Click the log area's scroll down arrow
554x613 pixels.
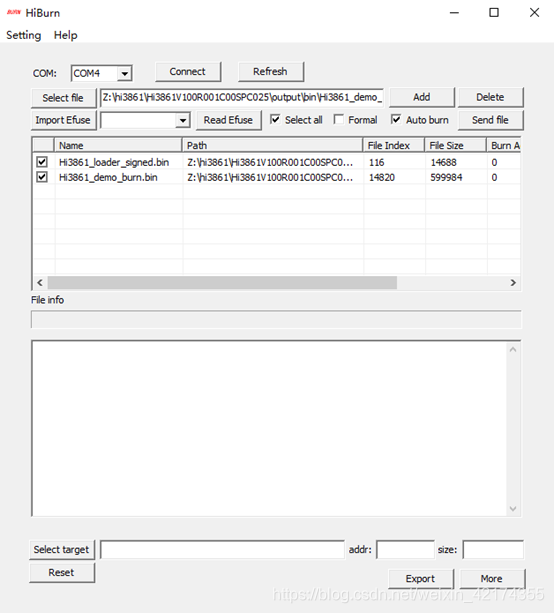click(x=513, y=509)
